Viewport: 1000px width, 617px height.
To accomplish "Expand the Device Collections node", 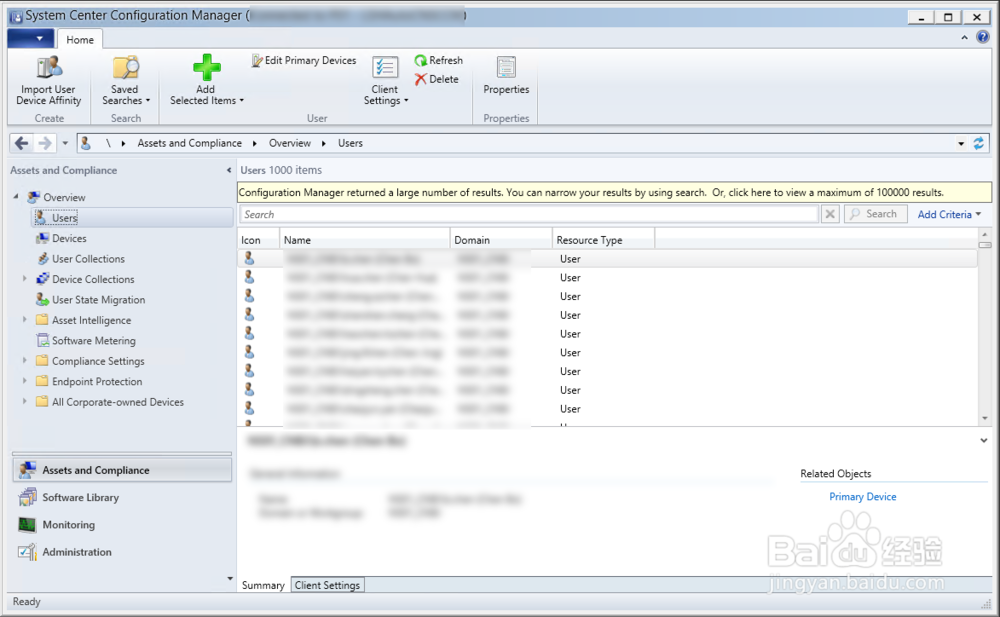I will click(25, 278).
